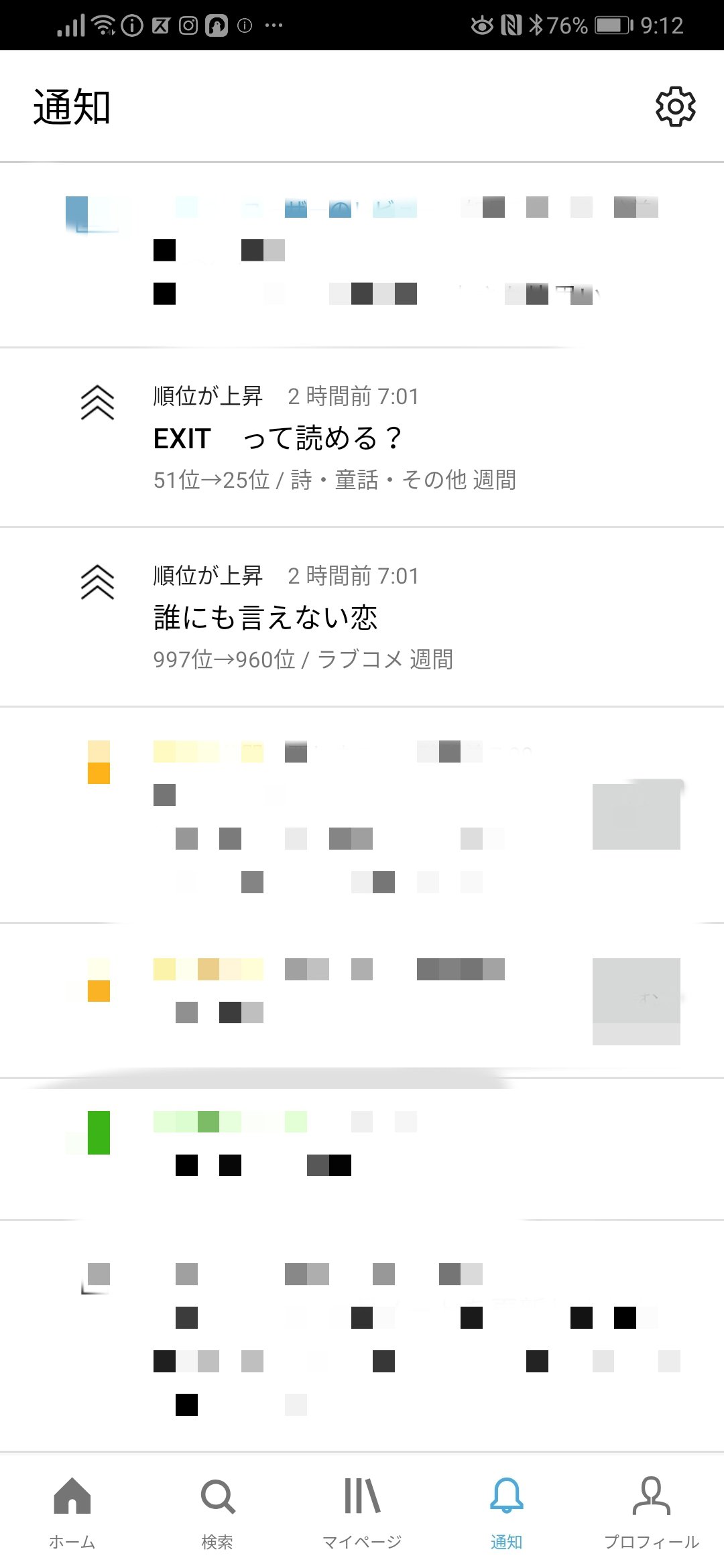This screenshot has width=724, height=1568.
Task: Tap the '通知' page header title
Action: pyautogui.click(x=72, y=107)
